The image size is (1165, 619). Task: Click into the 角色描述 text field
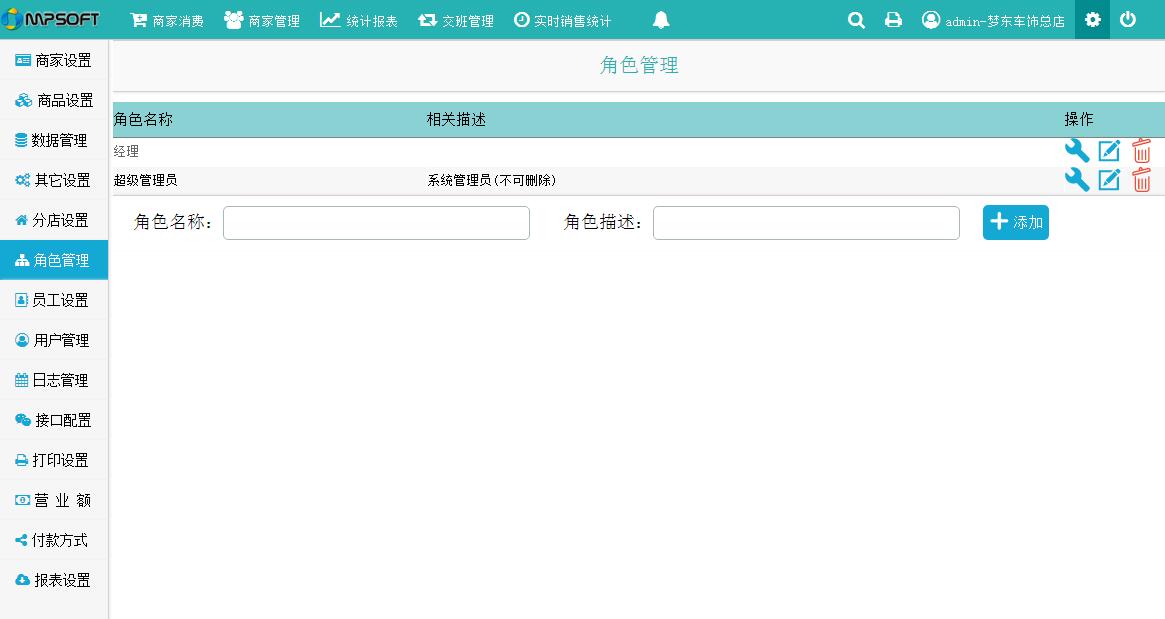[806, 223]
